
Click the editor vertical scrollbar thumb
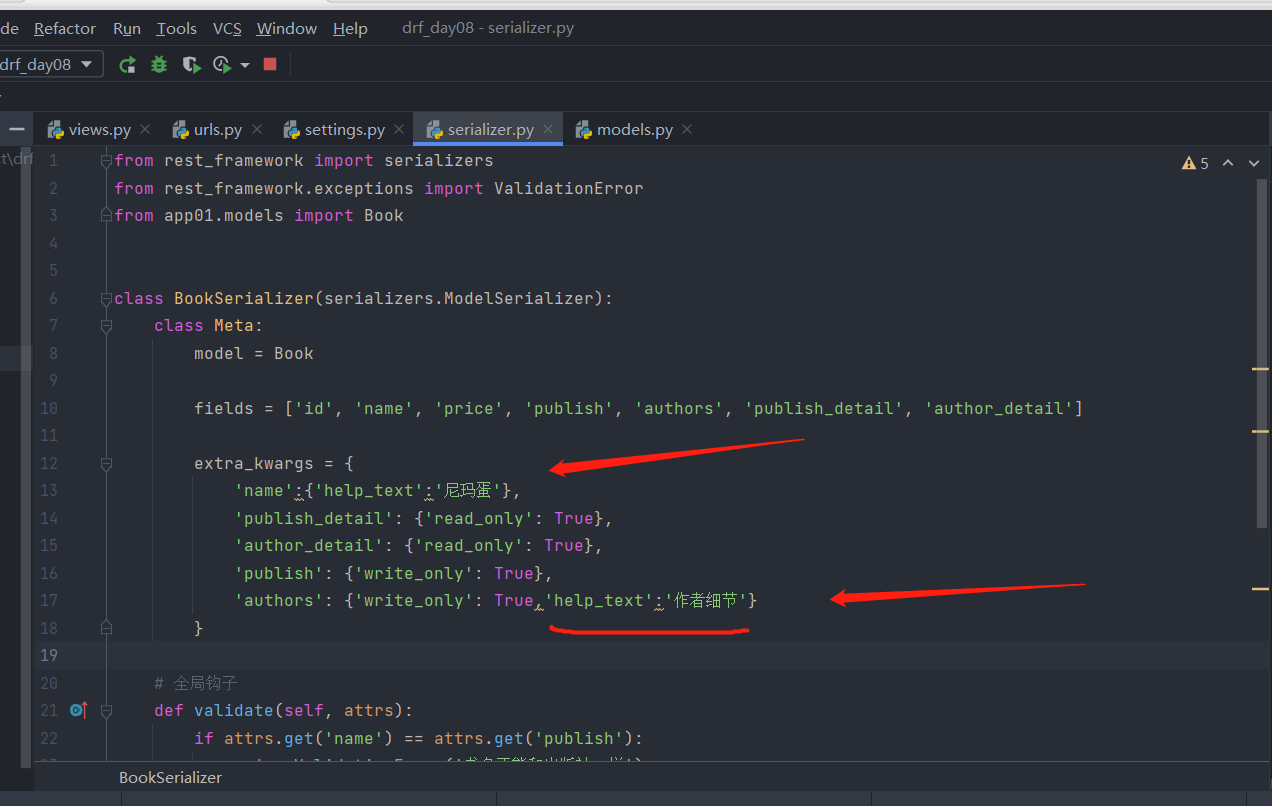click(x=1261, y=353)
